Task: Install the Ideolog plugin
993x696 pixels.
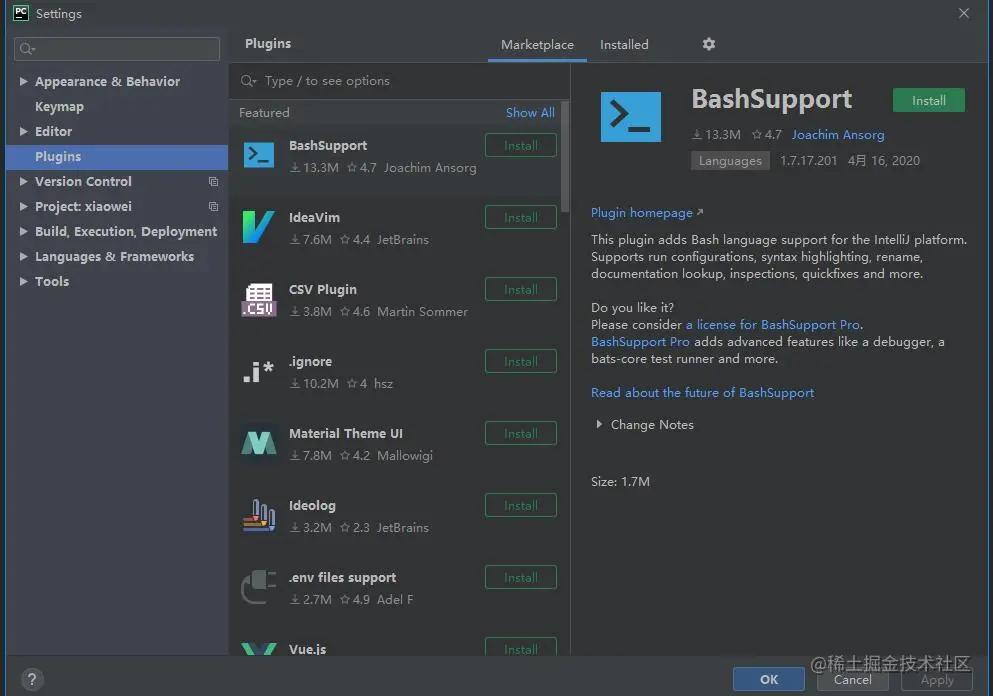Action: click(x=521, y=505)
